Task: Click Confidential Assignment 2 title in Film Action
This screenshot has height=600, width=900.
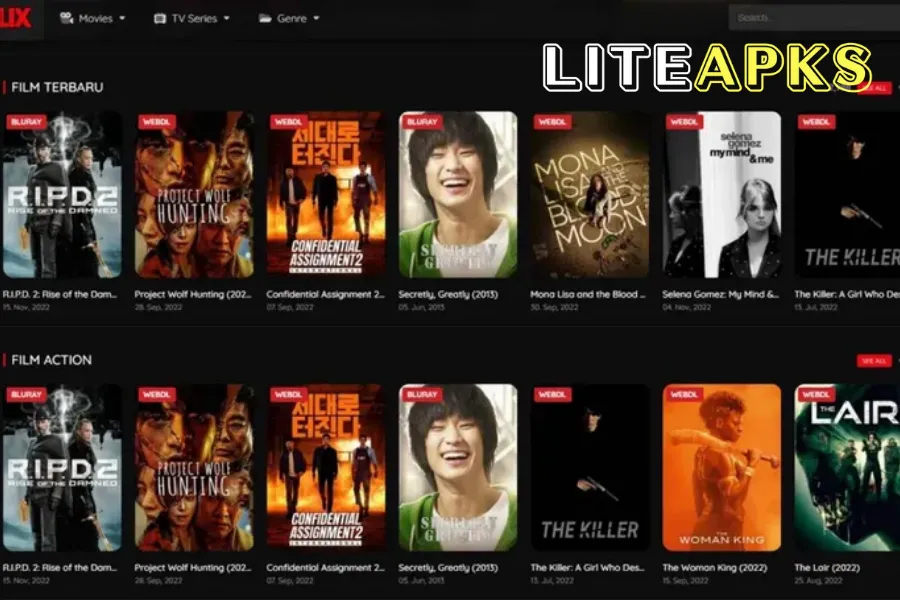Action: pos(325,568)
